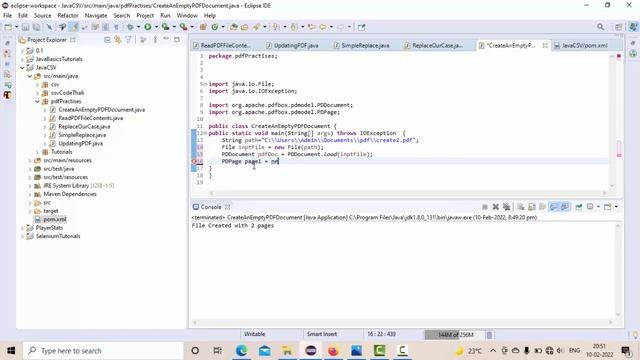Click the Save icon in the toolbar
Image resolution: width=640 pixels, height=360 pixels.
[x=26, y=27]
